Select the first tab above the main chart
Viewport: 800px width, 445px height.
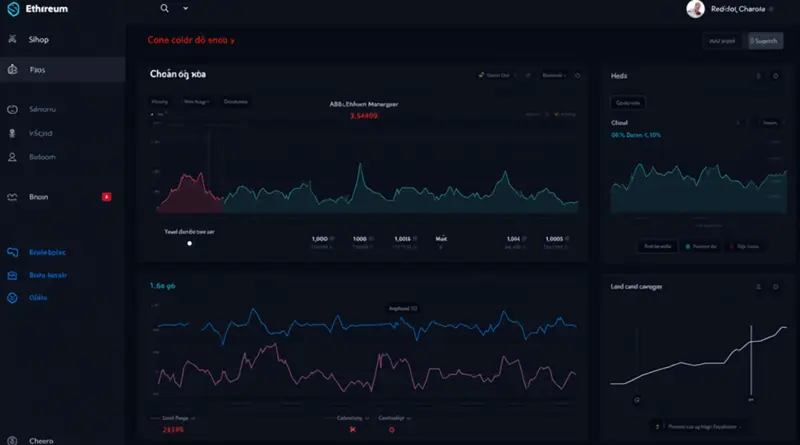(x=160, y=102)
